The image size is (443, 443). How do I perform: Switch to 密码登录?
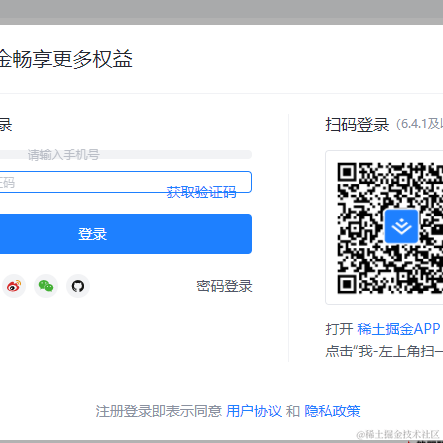224,286
